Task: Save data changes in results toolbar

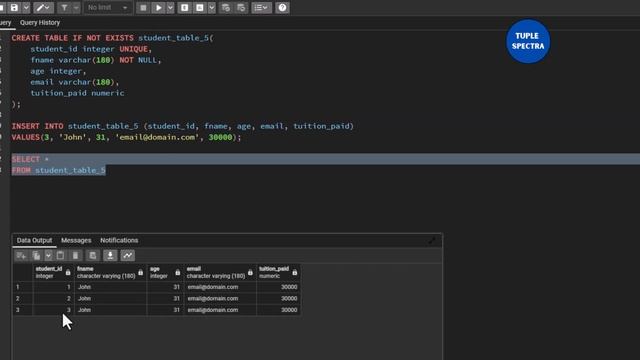Action: [x=93, y=256]
